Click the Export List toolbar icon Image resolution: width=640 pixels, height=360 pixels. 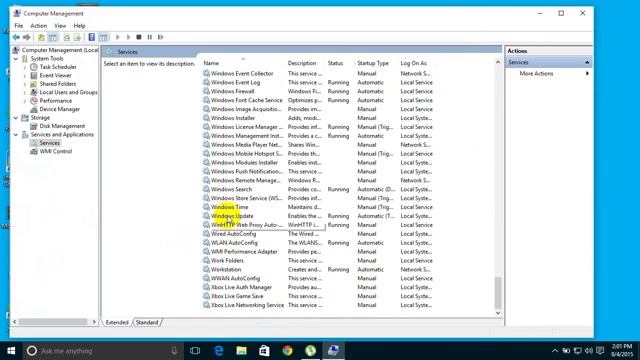tap(77, 38)
